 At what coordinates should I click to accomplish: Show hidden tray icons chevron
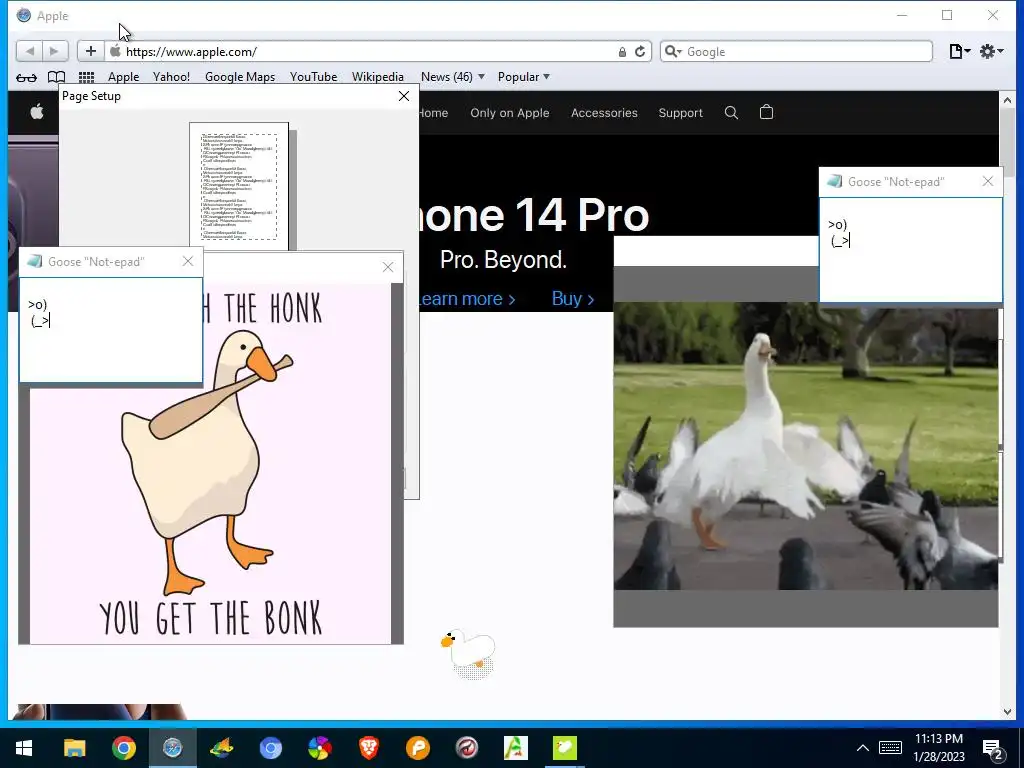[863, 748]
